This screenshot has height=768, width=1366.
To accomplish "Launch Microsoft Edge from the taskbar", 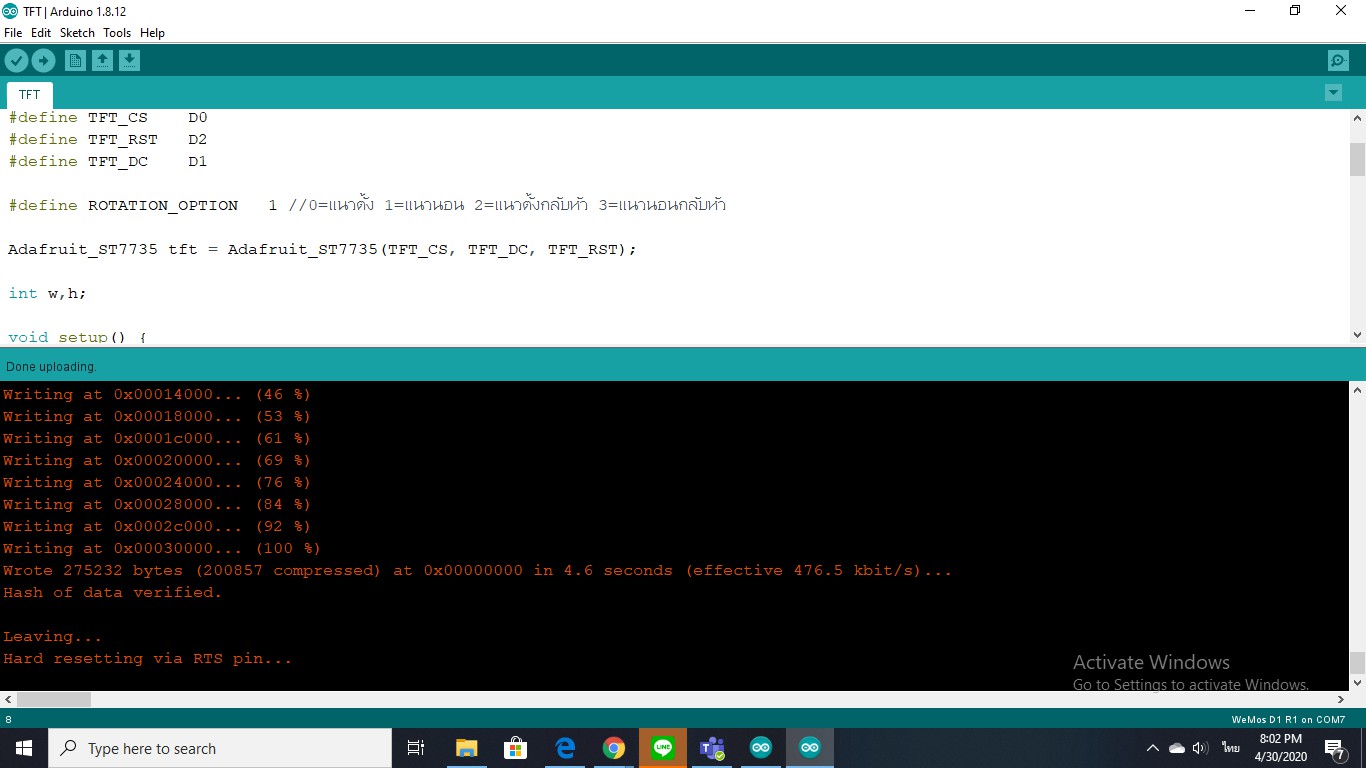I will tap(564, 748).
